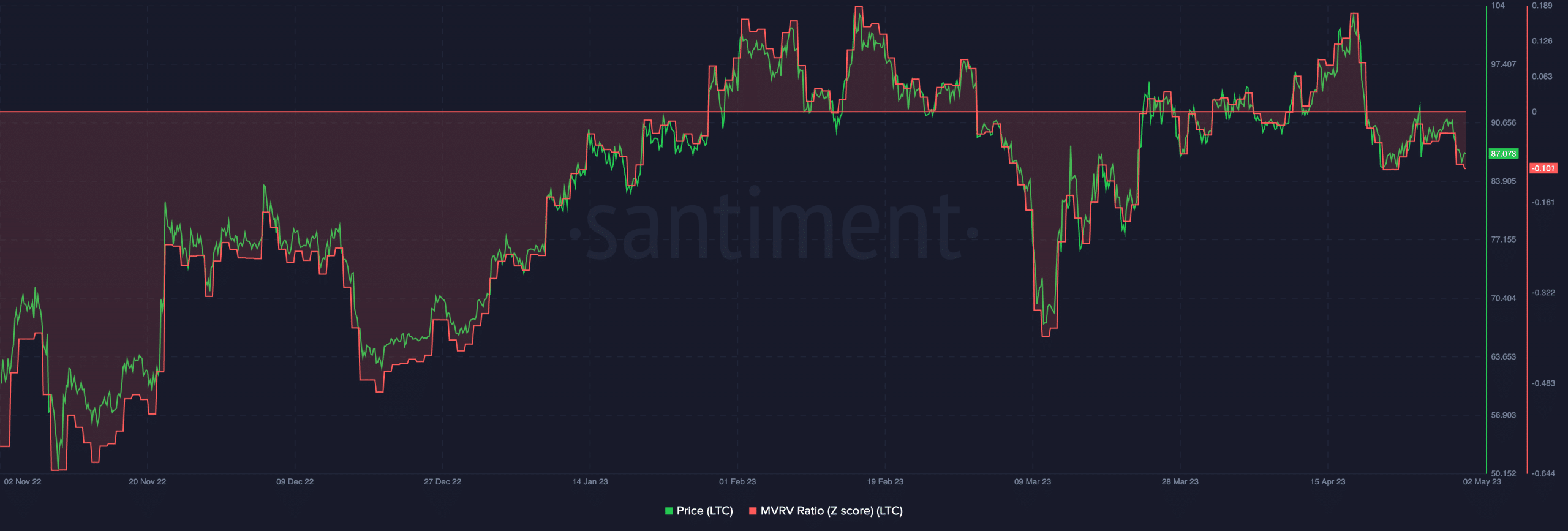Click the 90.656 price axis value
This screenshot has width=1568, height=531.
click(x=1504, y=122)
